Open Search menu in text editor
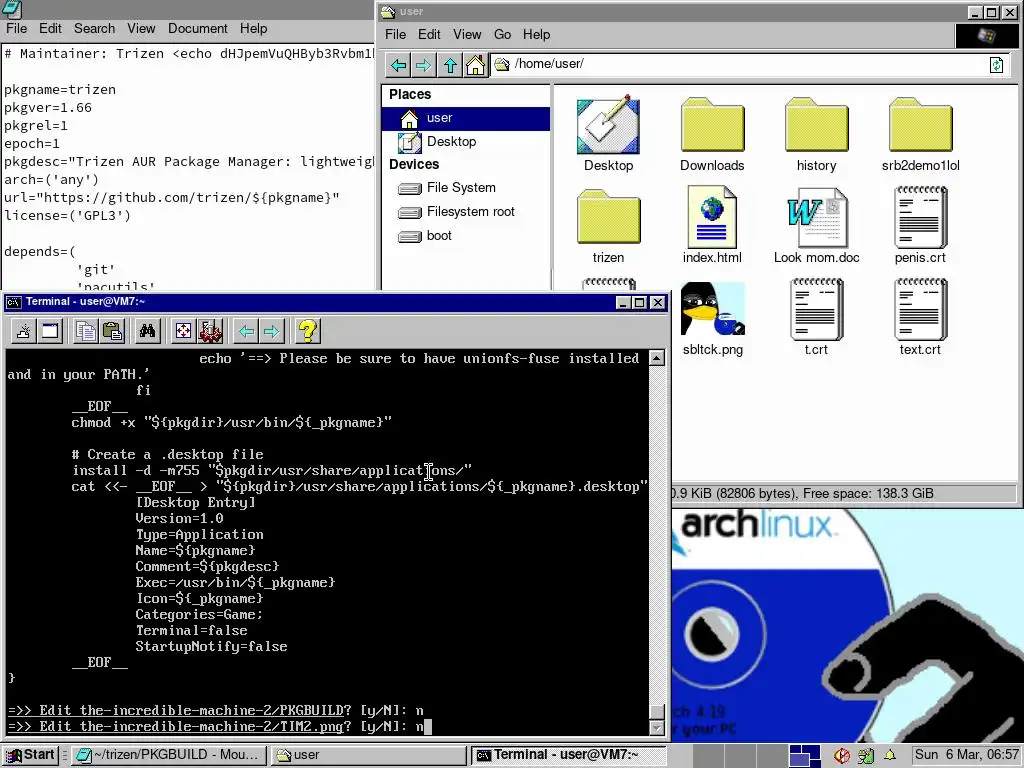This screenshot has height=768, width=1024. [x=94, y=29]
